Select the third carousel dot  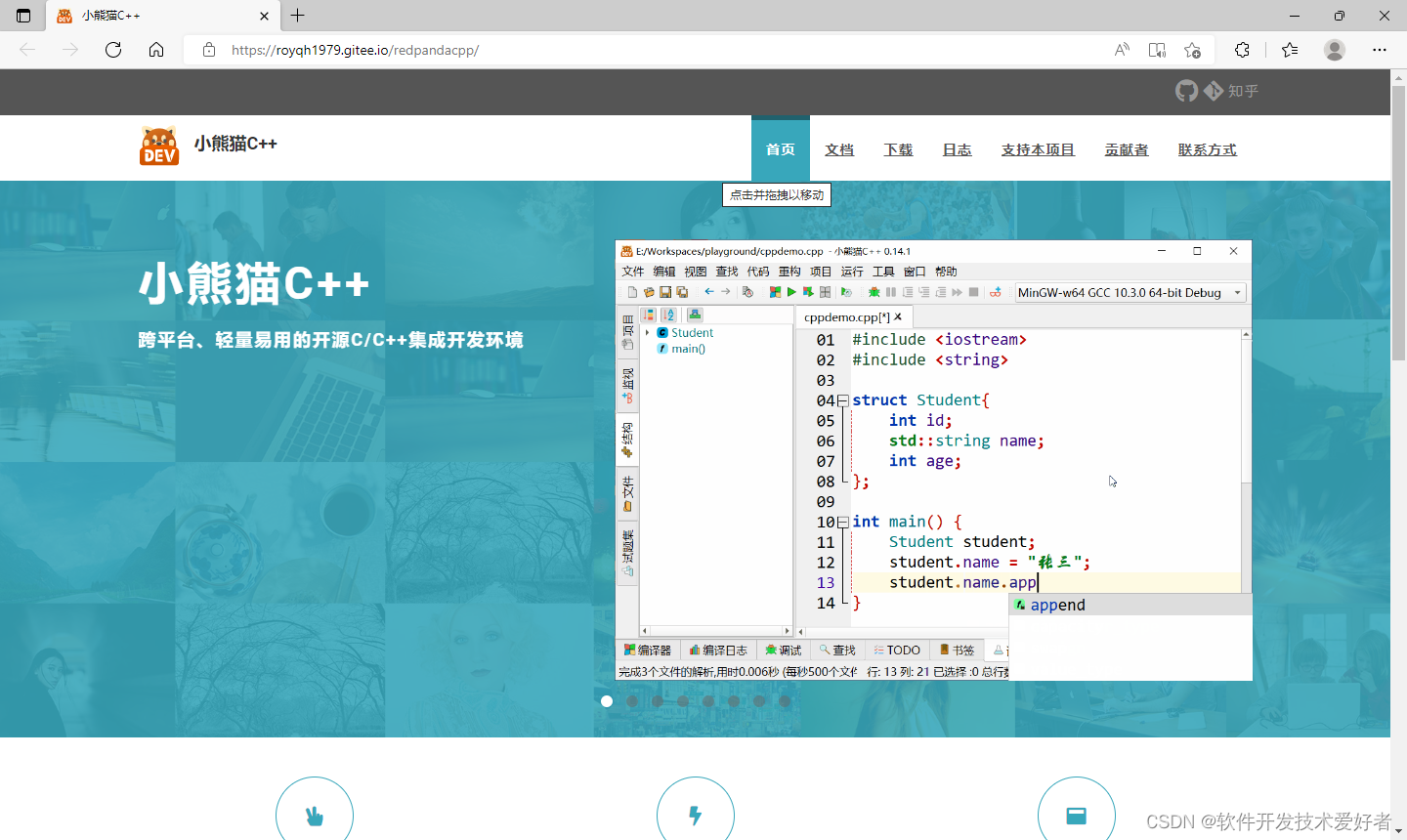tap(658, 701)
